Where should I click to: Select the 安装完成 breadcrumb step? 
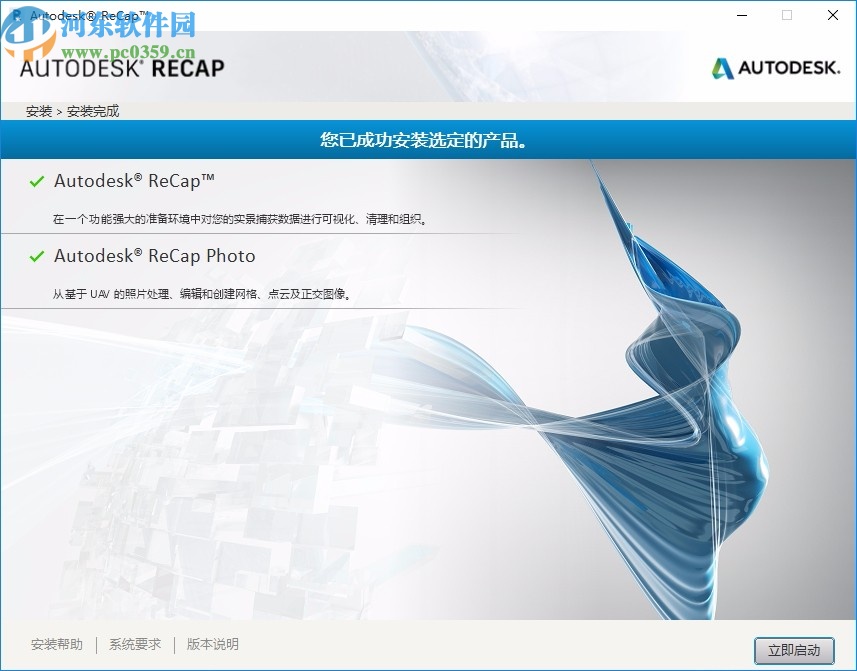[x=94, y=111]
